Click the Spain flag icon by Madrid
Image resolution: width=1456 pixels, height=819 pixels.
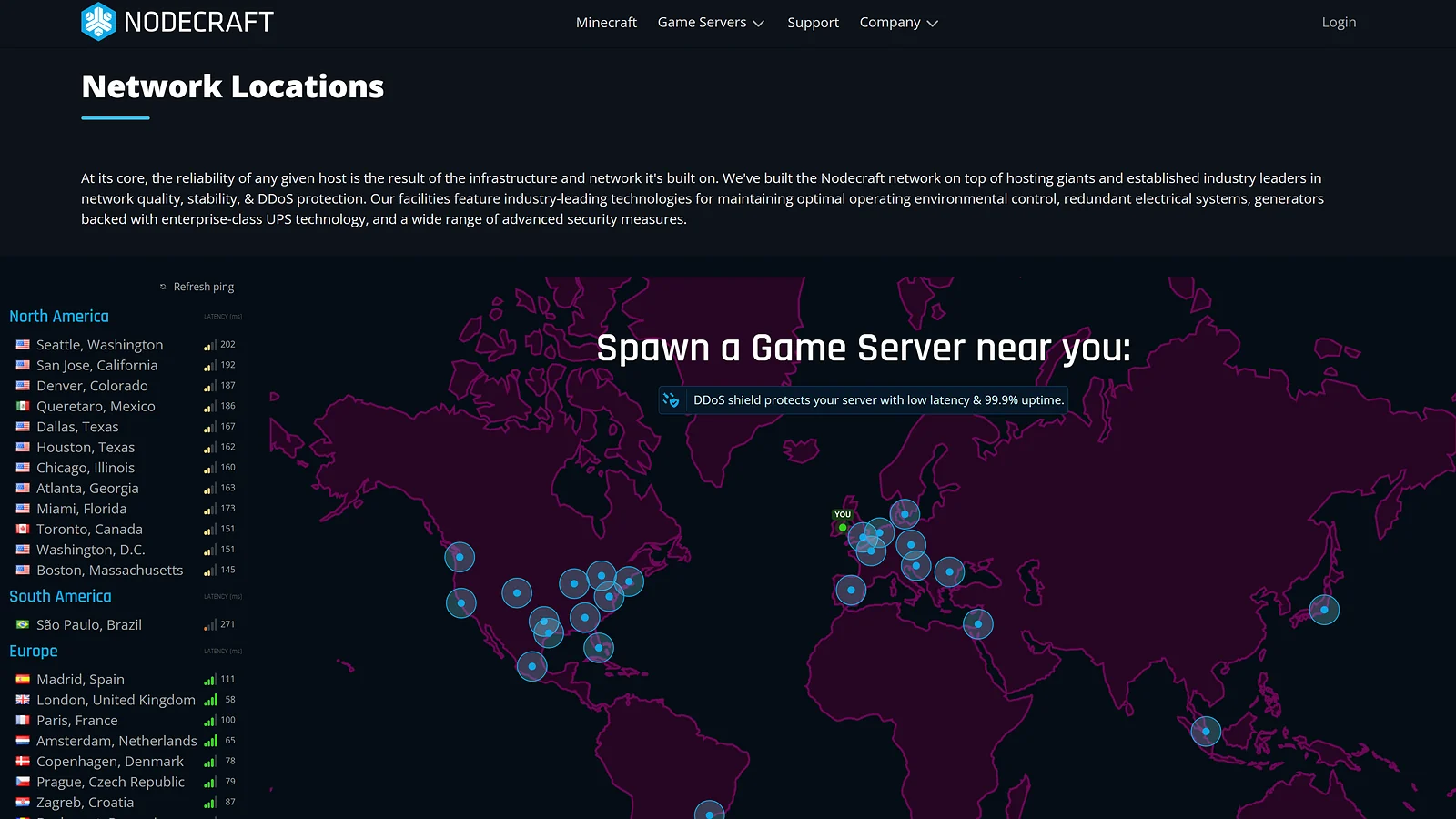23,679
